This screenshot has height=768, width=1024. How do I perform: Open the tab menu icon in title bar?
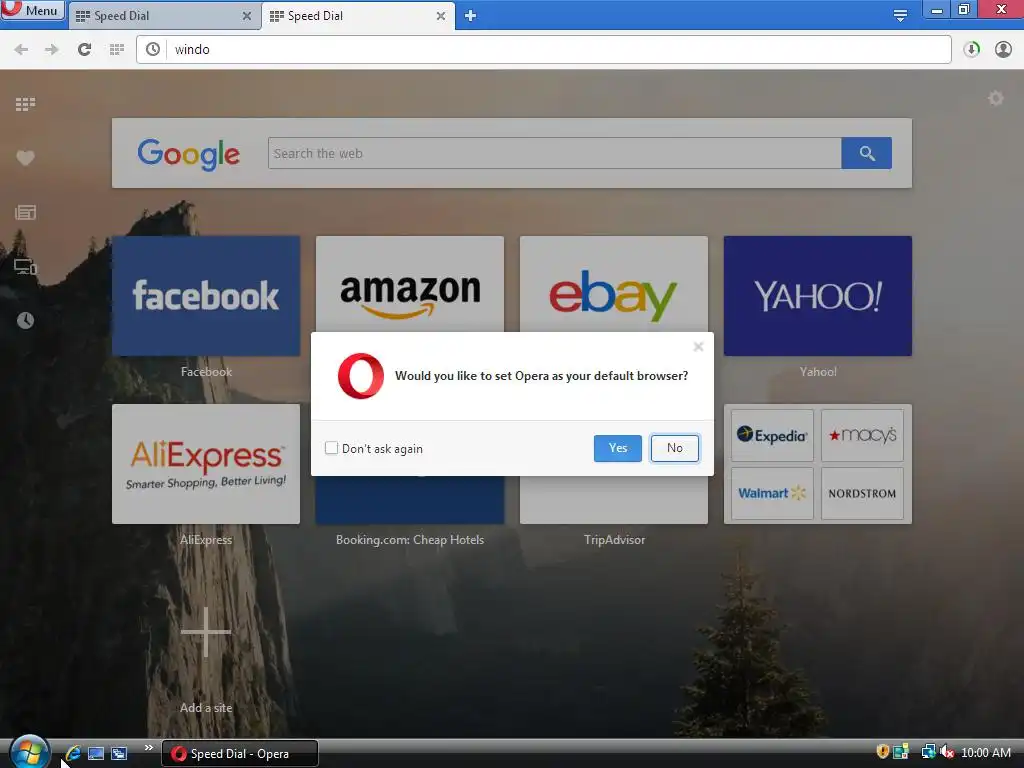(900, 14)
